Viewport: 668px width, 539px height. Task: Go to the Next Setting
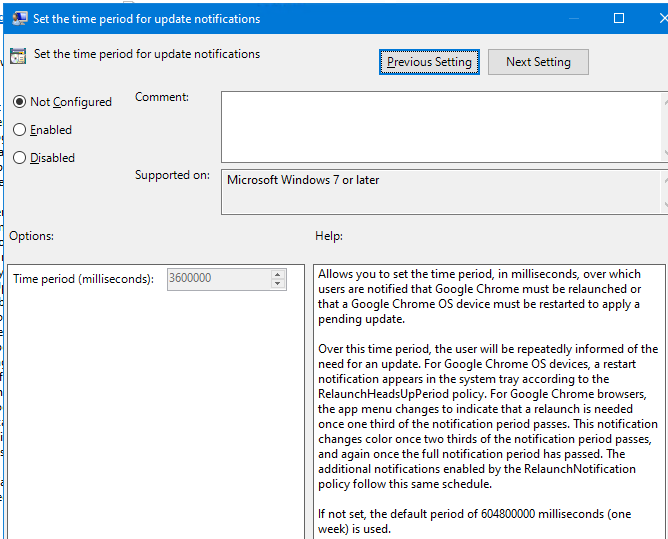coord(538,62)
